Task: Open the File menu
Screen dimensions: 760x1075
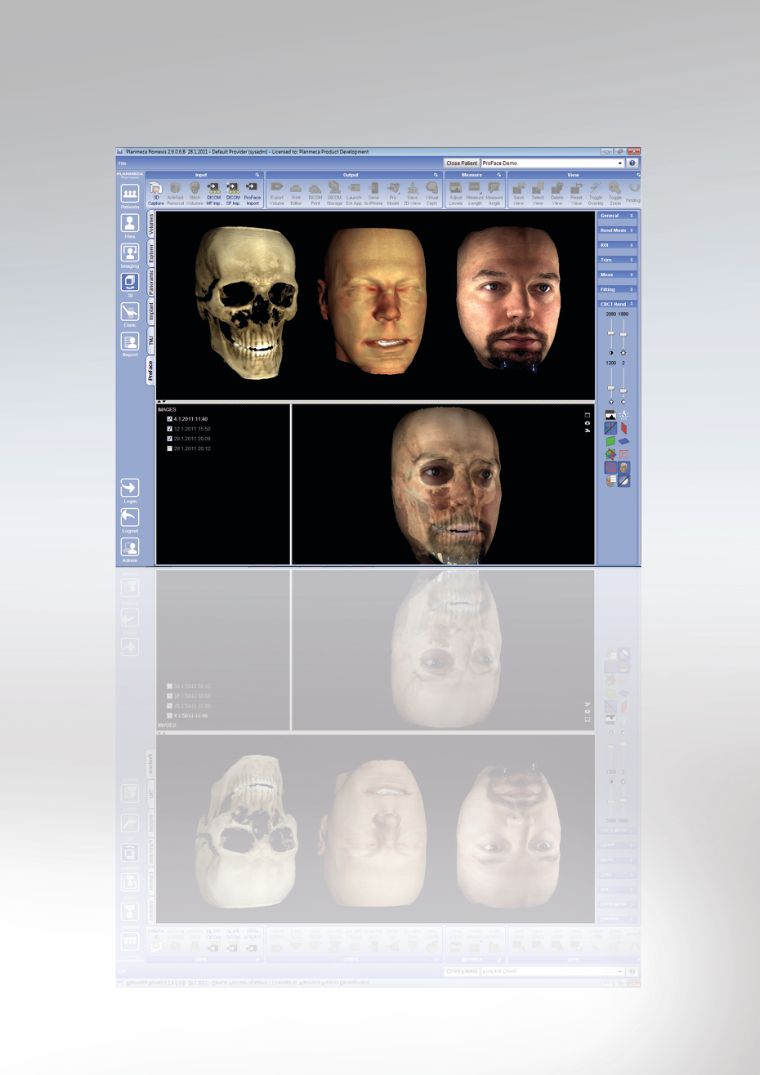Action: pyautogui.click(x=122, y=163)
